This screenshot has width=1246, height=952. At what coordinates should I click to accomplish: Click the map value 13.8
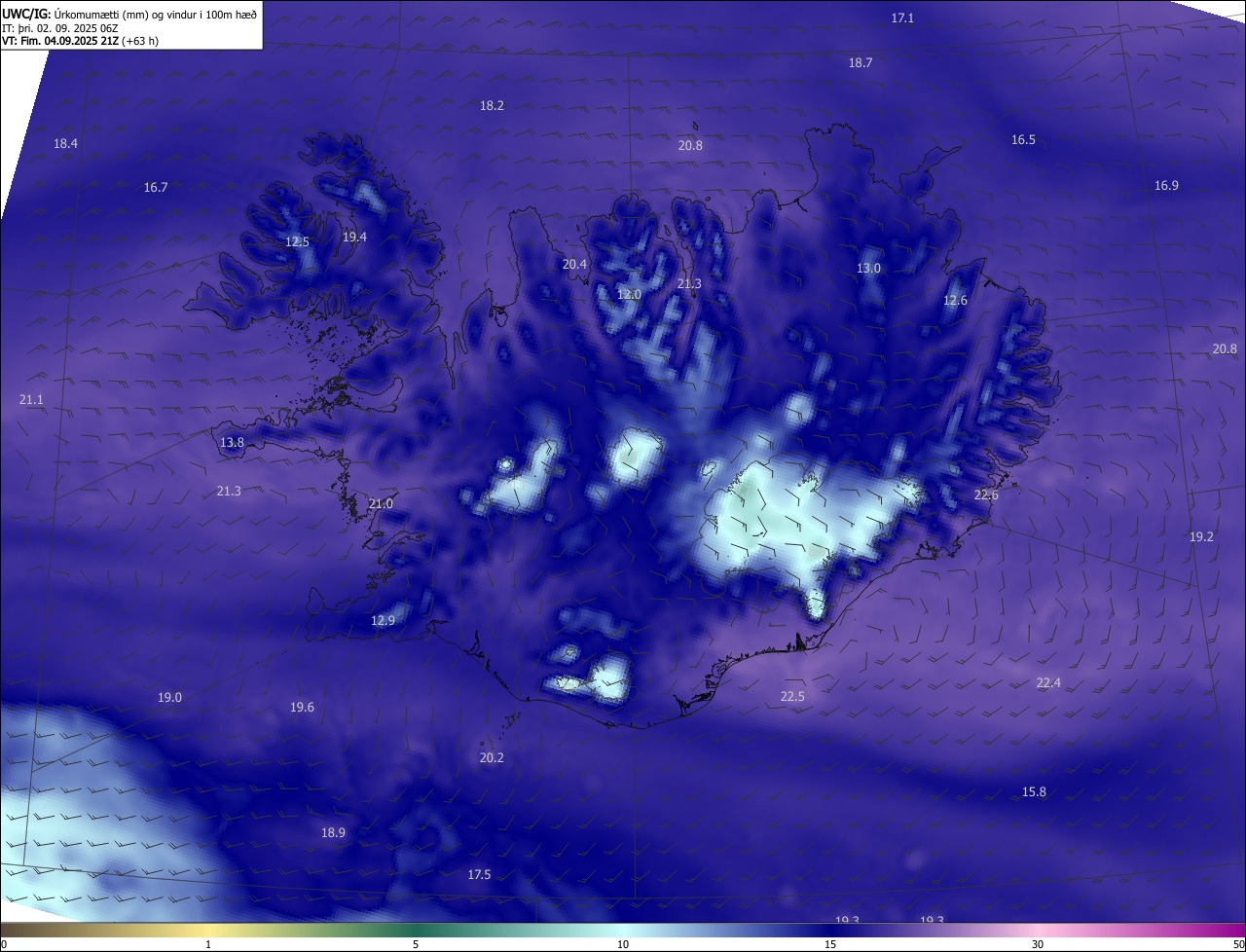pos(232,442)
